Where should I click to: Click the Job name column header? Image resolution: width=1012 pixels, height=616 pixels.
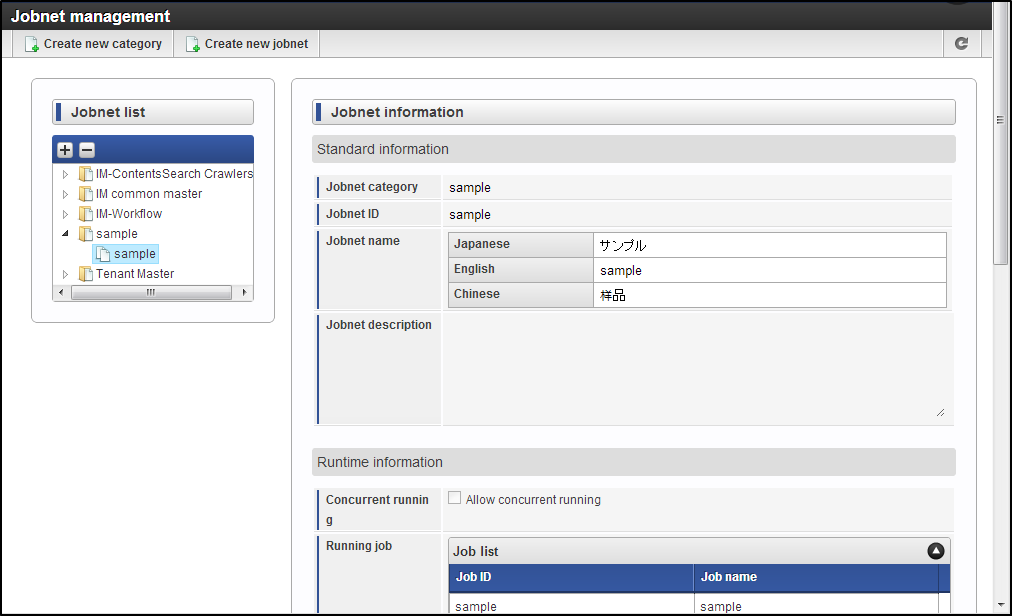click(x=816, y=577)
